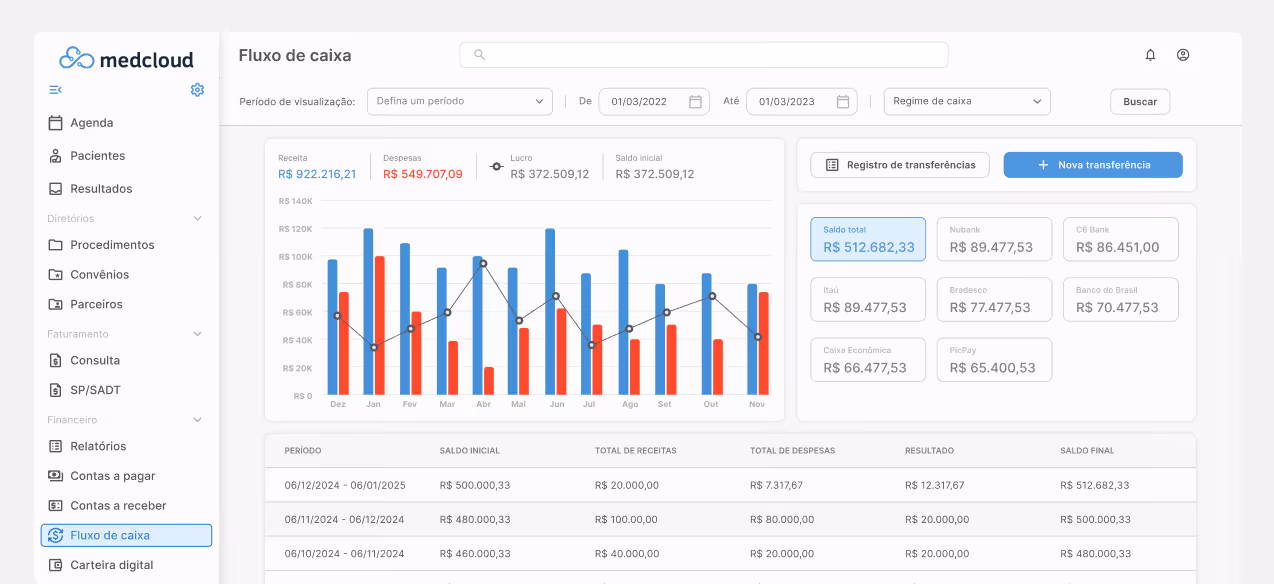Open the Regime de caixa dropdown
The image size is (1274, 584).
point(966,101)
